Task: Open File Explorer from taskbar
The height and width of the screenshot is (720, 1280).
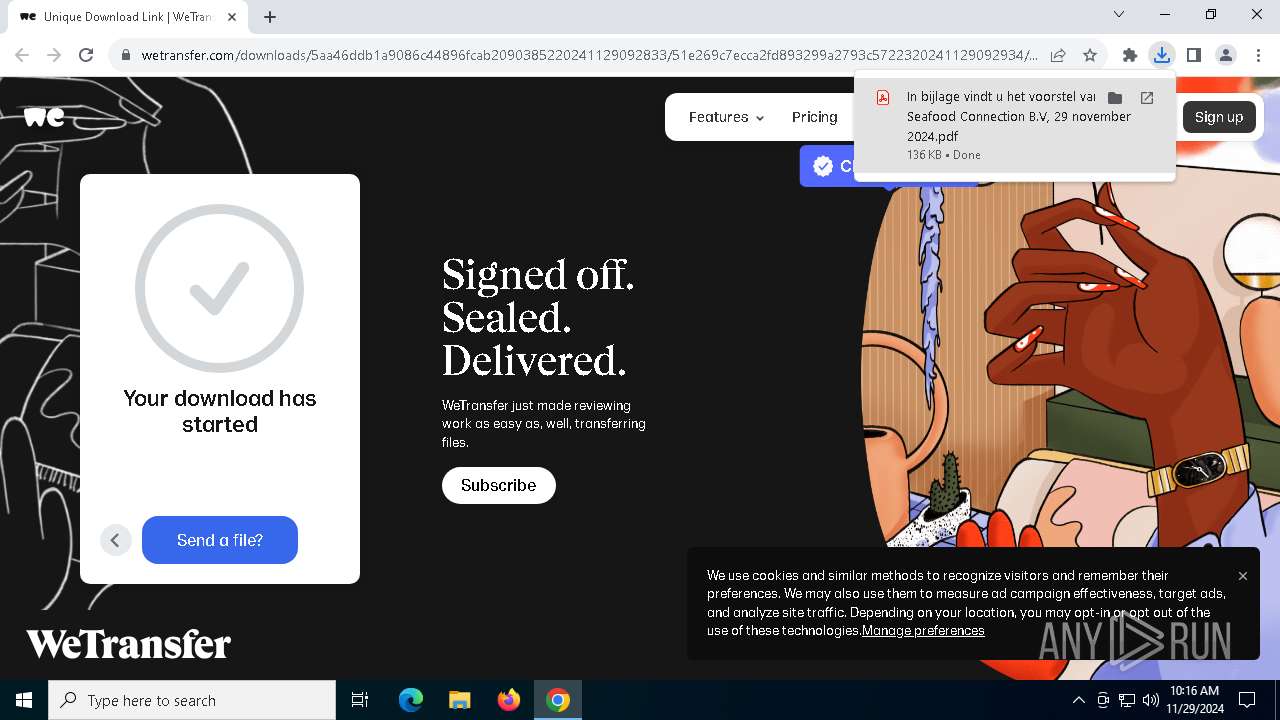Action: pos(459,700)
